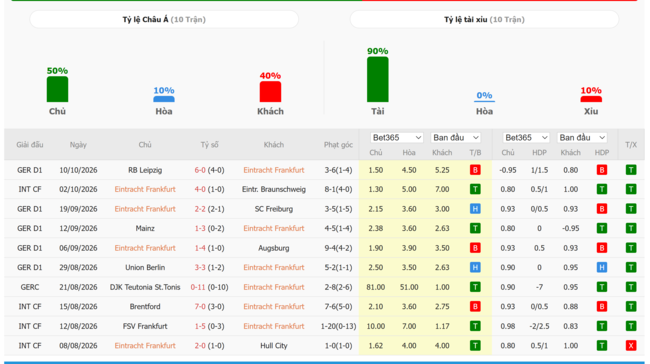Click the T/B badge in Augsburg row
The width and height of the screenshot is (650, 364).
point(475,248)
